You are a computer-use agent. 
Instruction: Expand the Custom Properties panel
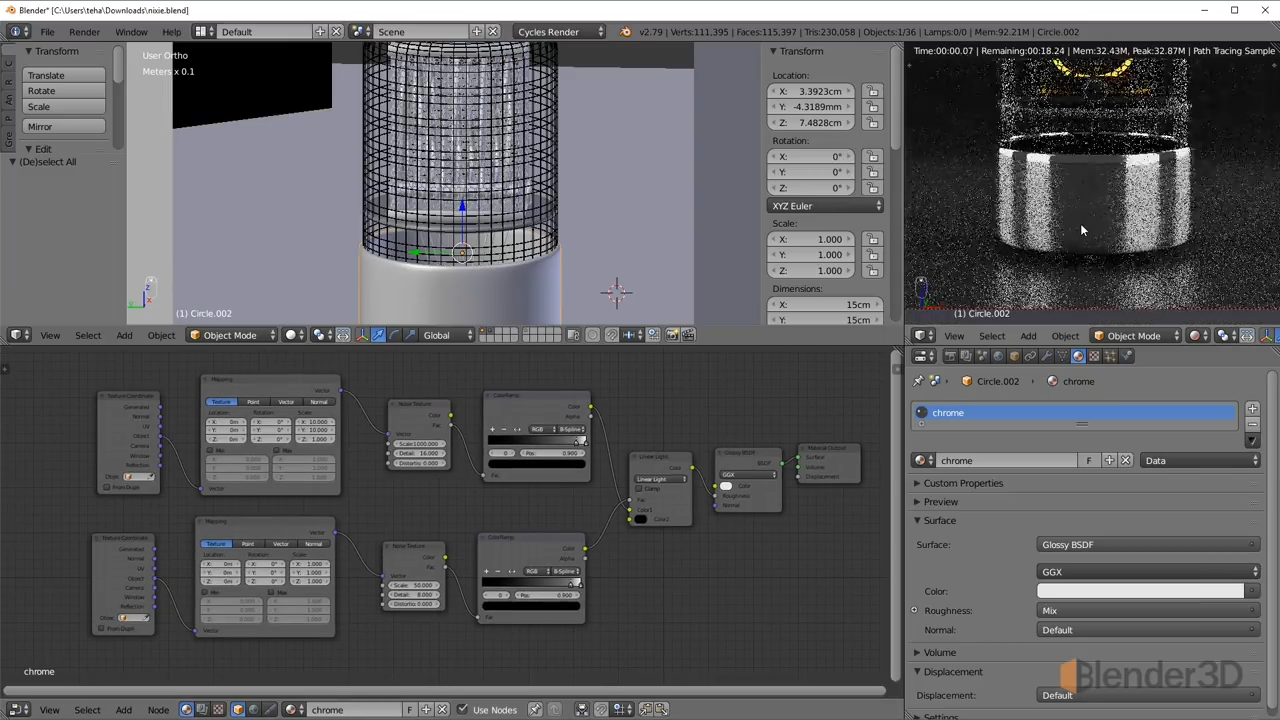click(x=962, y=483)
